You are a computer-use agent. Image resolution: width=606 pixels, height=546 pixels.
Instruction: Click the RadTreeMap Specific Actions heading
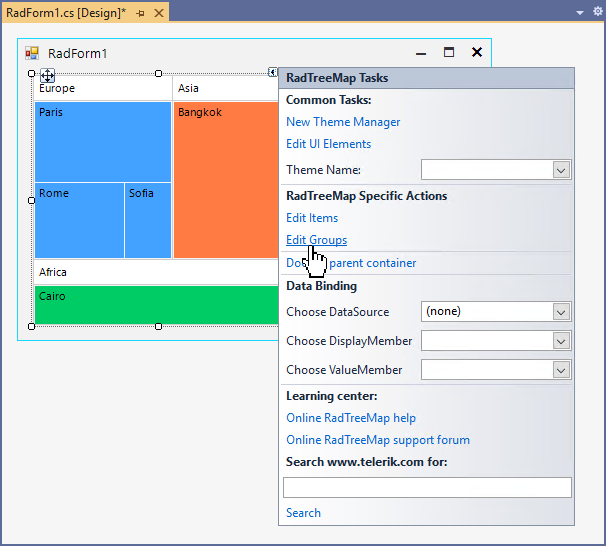[x=366, y=196]
